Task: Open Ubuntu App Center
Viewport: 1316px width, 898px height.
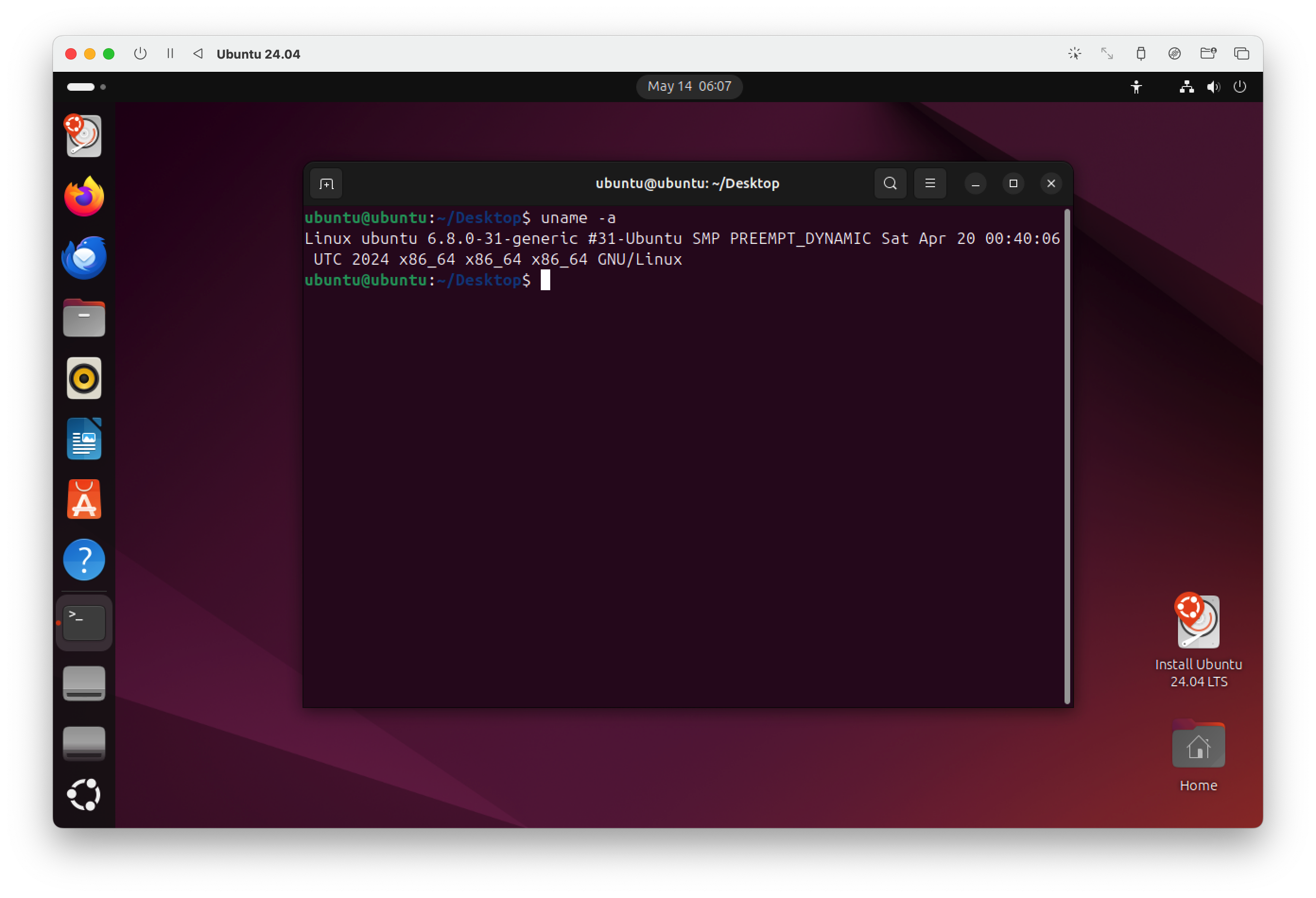Action: pyautogui.click(x=84, y=500)
